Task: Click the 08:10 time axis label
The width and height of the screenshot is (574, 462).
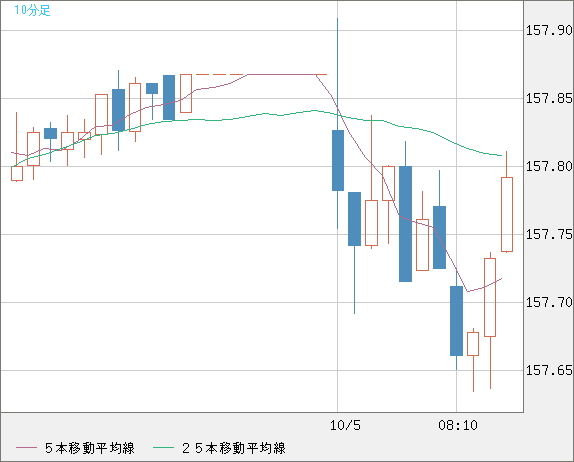Action: (458, 425)
